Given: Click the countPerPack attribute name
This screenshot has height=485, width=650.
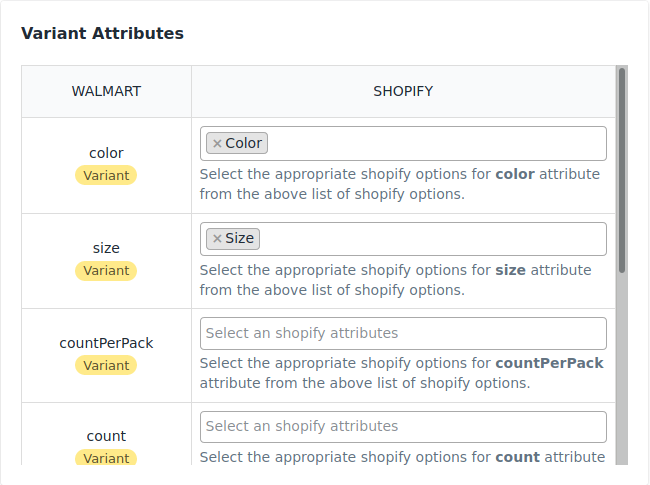Looking at the screenshot, I should tap(106, 343).
